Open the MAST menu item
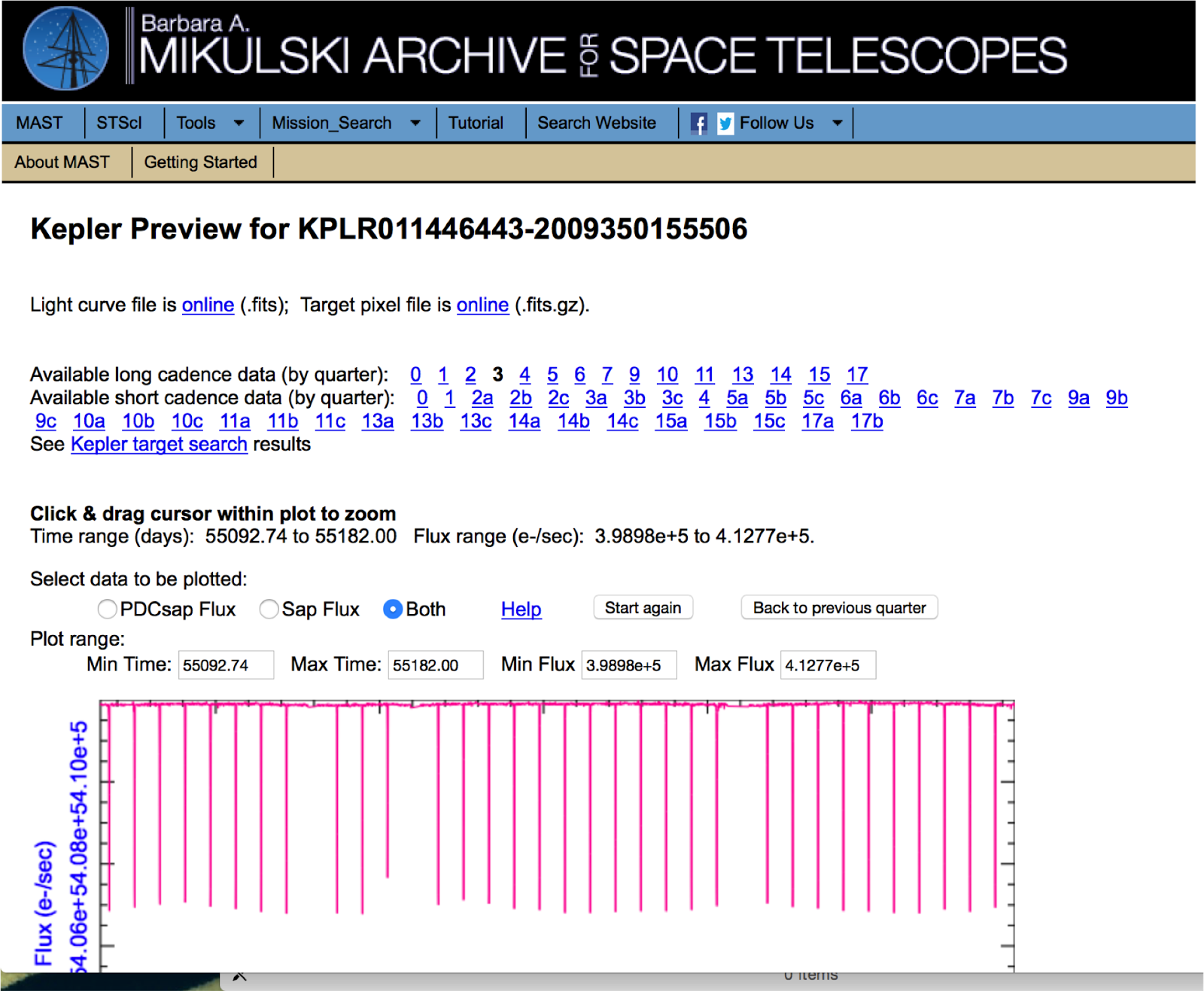The width and height of the screenshot is (1204, 991). click(x=39, y=123)
